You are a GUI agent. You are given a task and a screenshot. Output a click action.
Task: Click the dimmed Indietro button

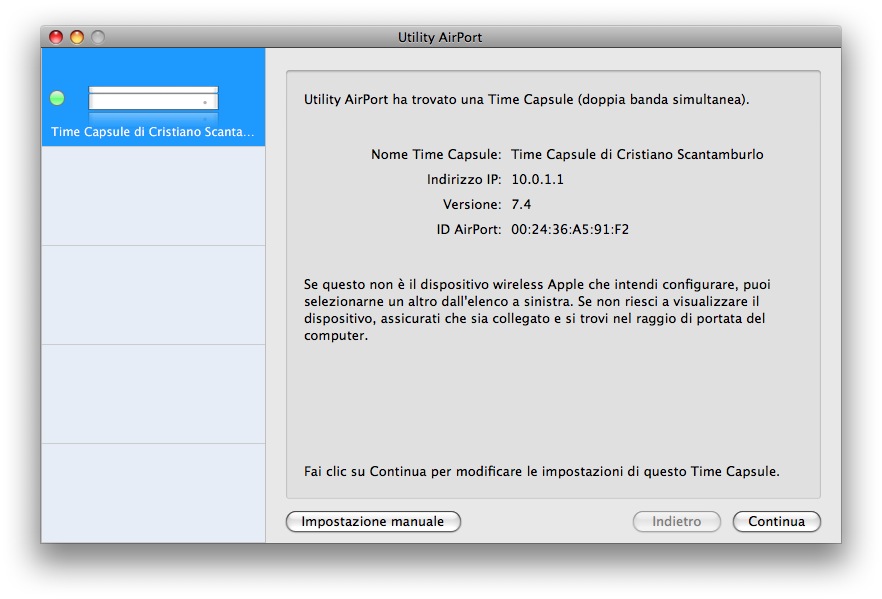[x=676, y=521]
